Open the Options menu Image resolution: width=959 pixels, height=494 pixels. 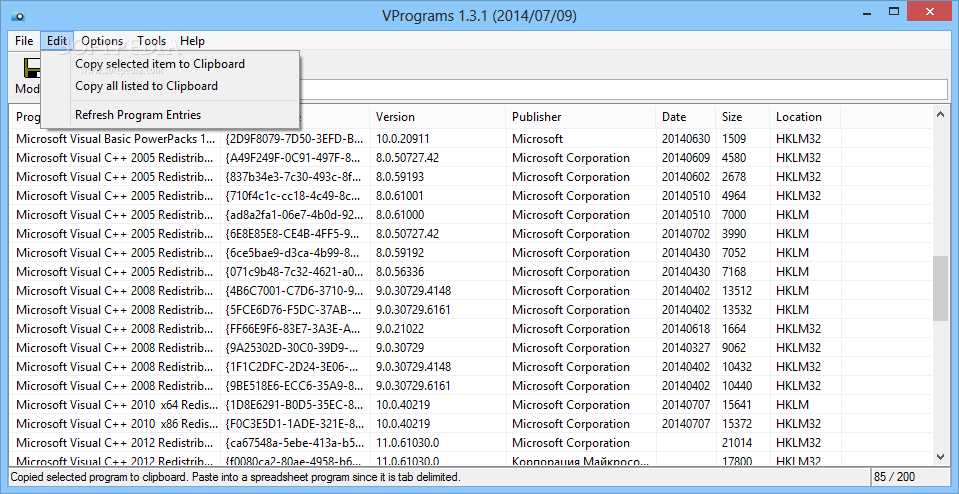pos(102,41)
